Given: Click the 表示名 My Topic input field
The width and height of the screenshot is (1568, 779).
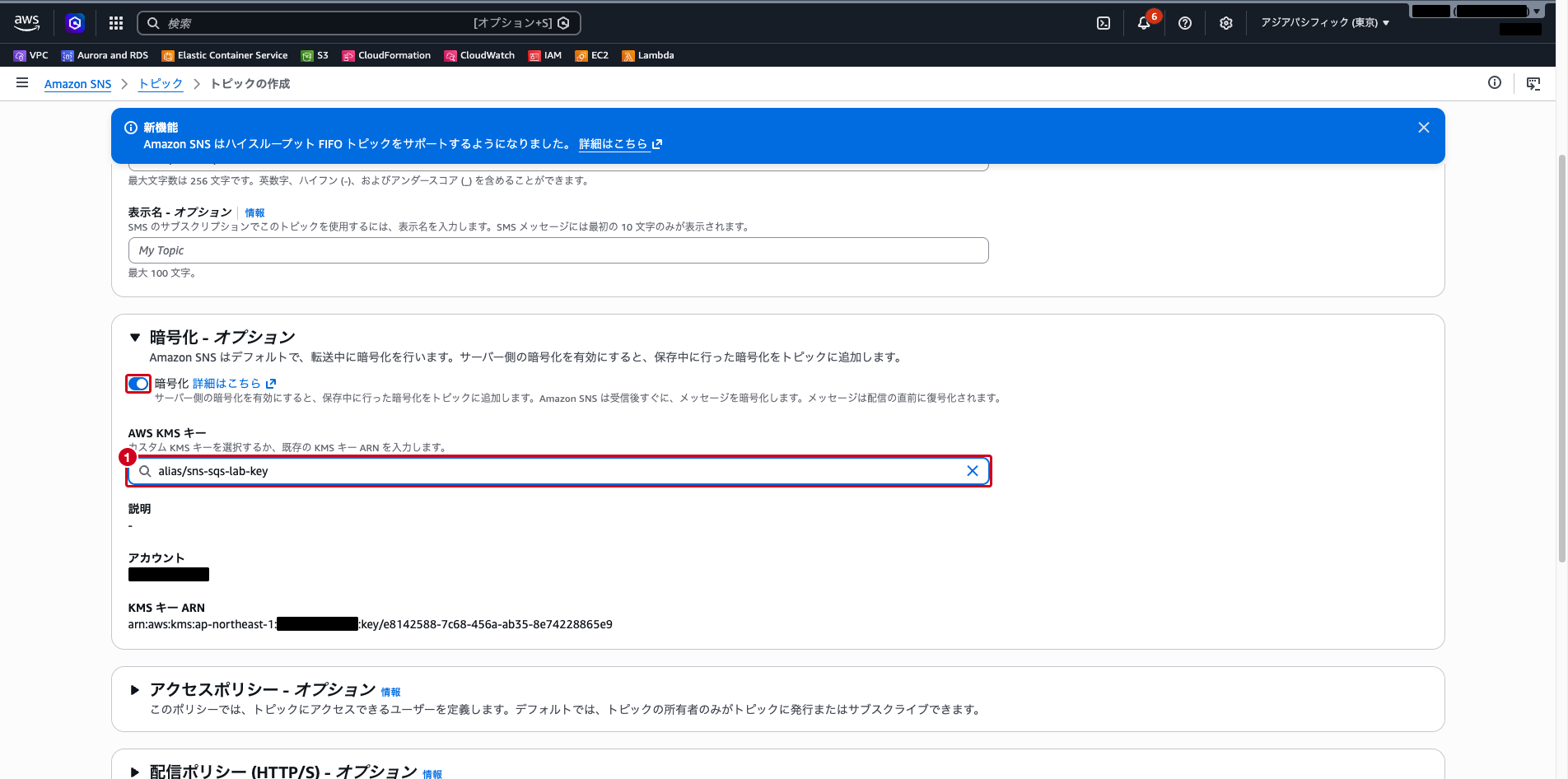Looking at the screenshot, I should (x=558, y=250).
